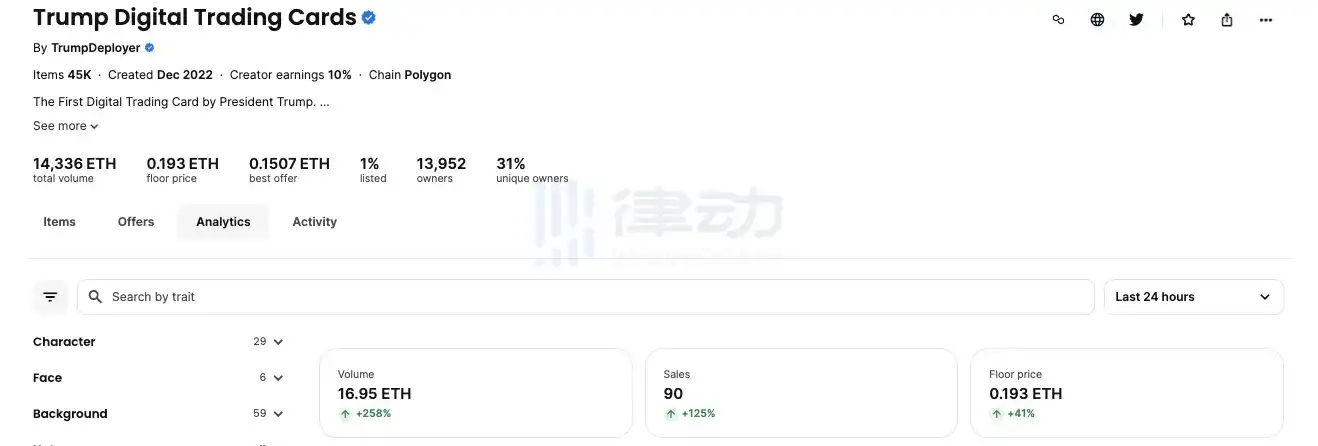Select the Analytics tab

[223, 222]
